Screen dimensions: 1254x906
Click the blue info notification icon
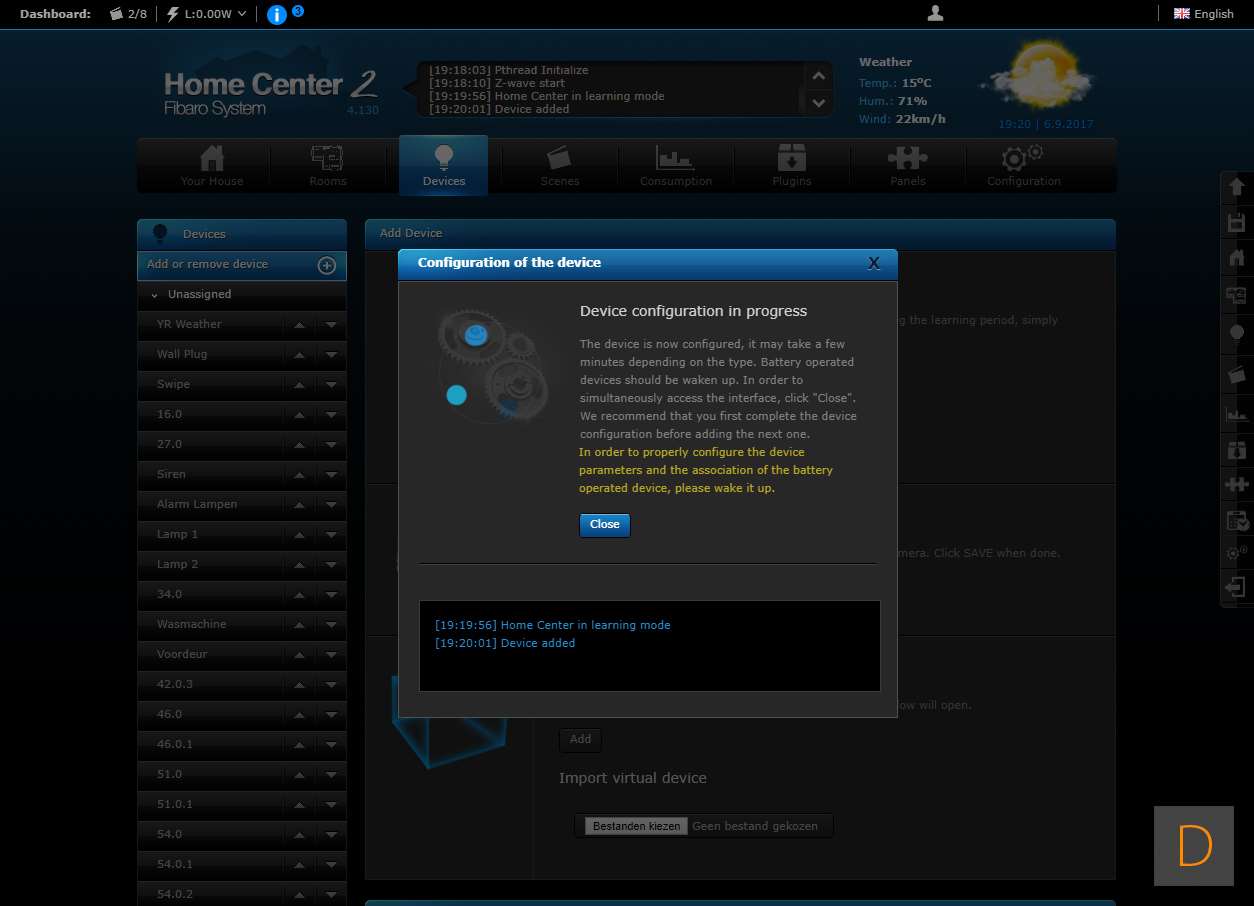(x=277, y=15)
